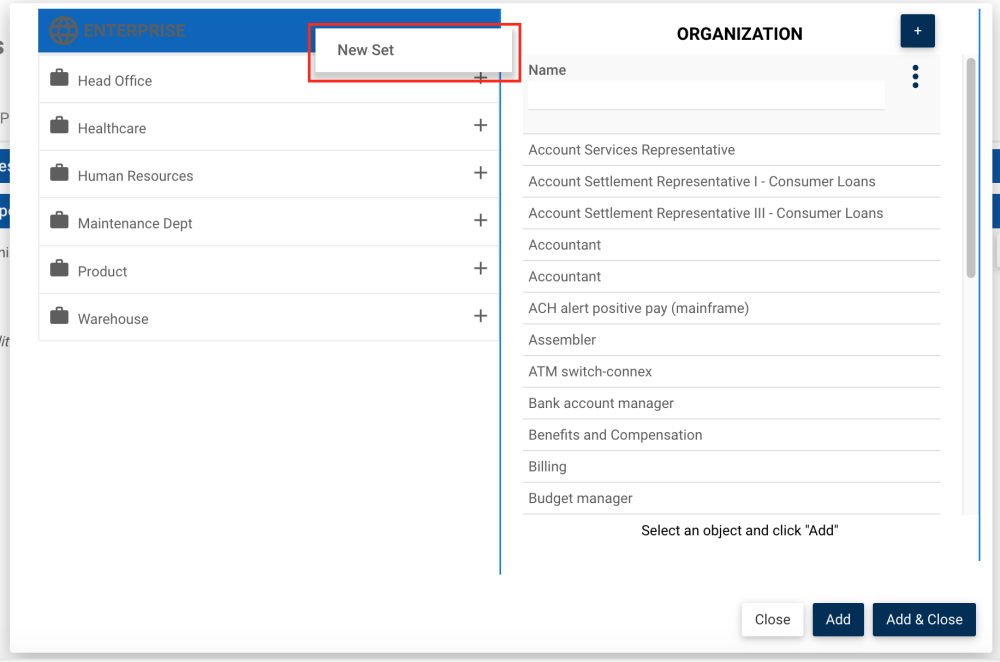Click the Human Resources briefcase icon
The height and width of the screenshot is (662, 1000).
[x=59, y=174]
